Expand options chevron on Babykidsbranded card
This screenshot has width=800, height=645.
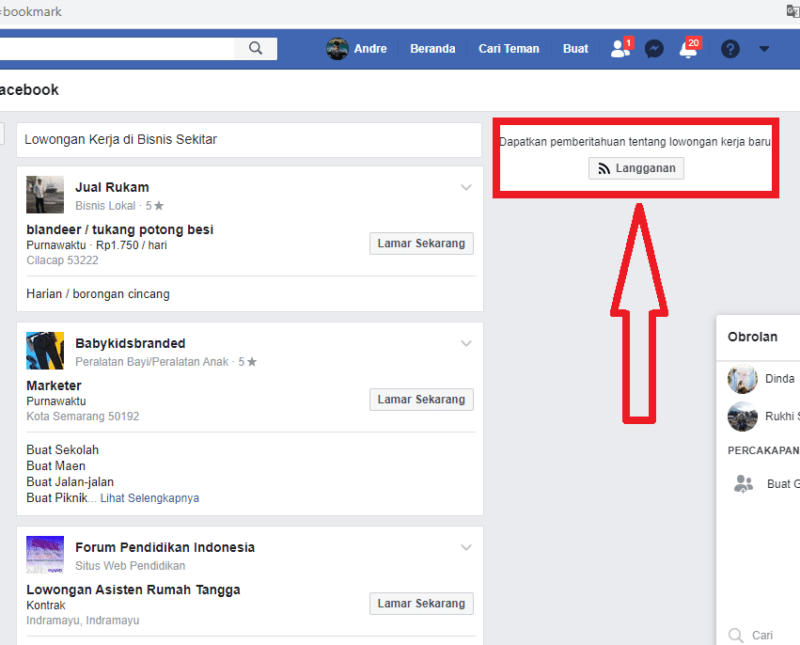(466, 343)
